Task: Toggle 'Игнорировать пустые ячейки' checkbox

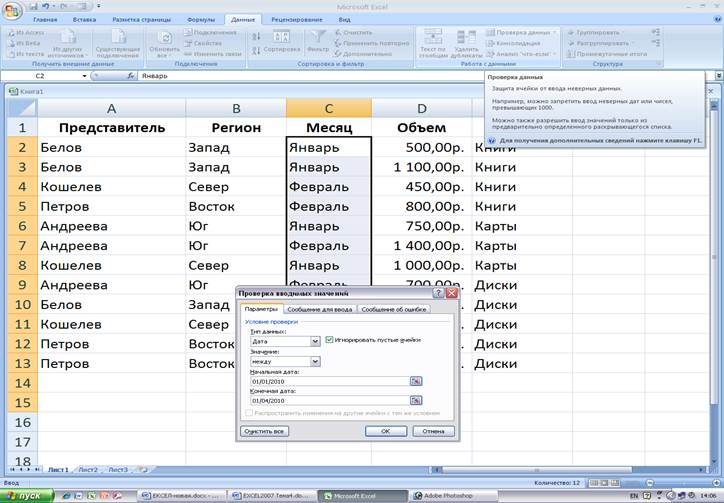Action: click(x=330, y=340)
